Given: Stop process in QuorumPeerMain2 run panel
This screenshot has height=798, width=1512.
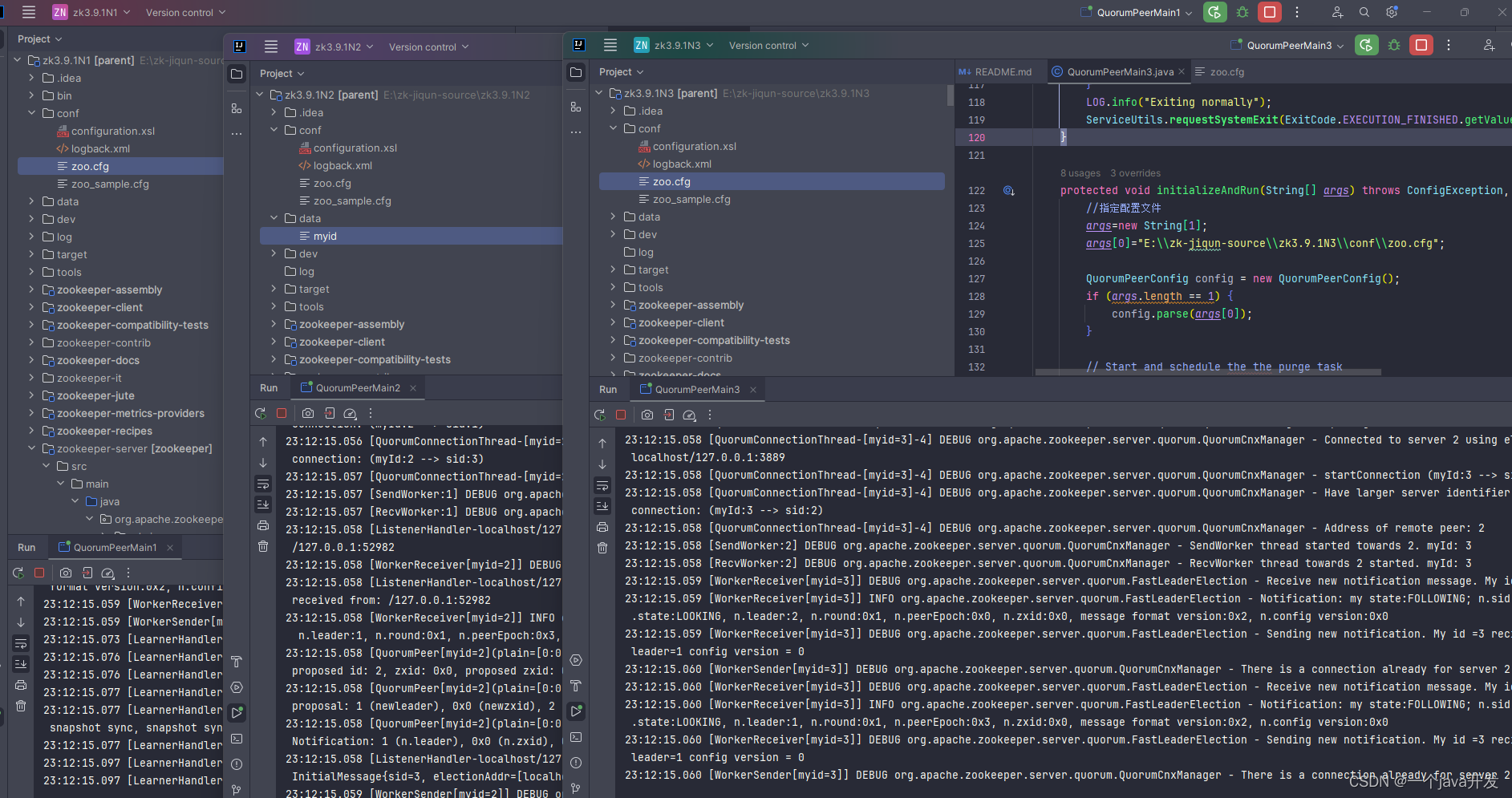Looking at the screenshot, I should tap(282, 413).
